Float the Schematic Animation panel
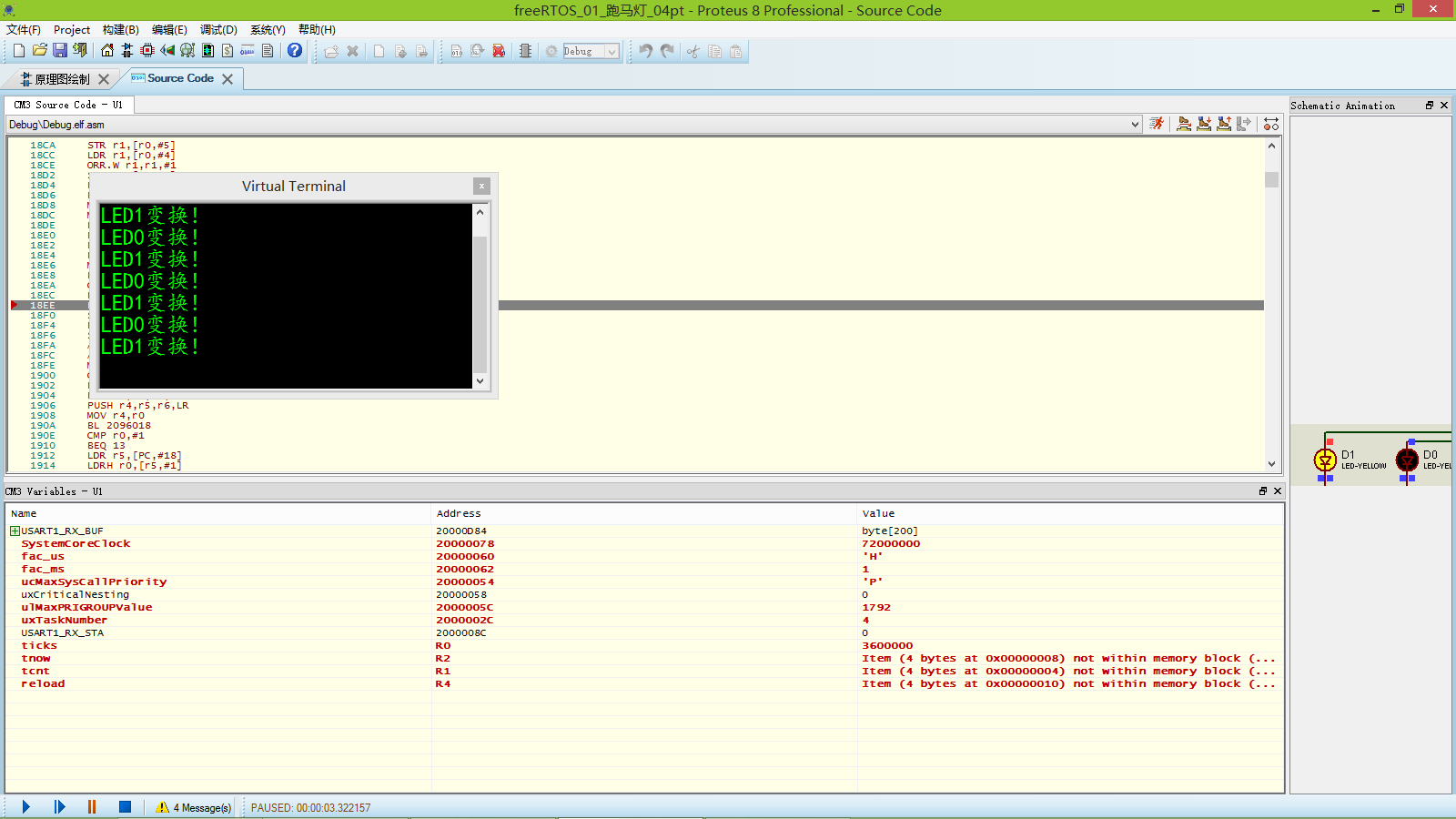Viewport: 1456px width, 819px height. pos(1430,106)
